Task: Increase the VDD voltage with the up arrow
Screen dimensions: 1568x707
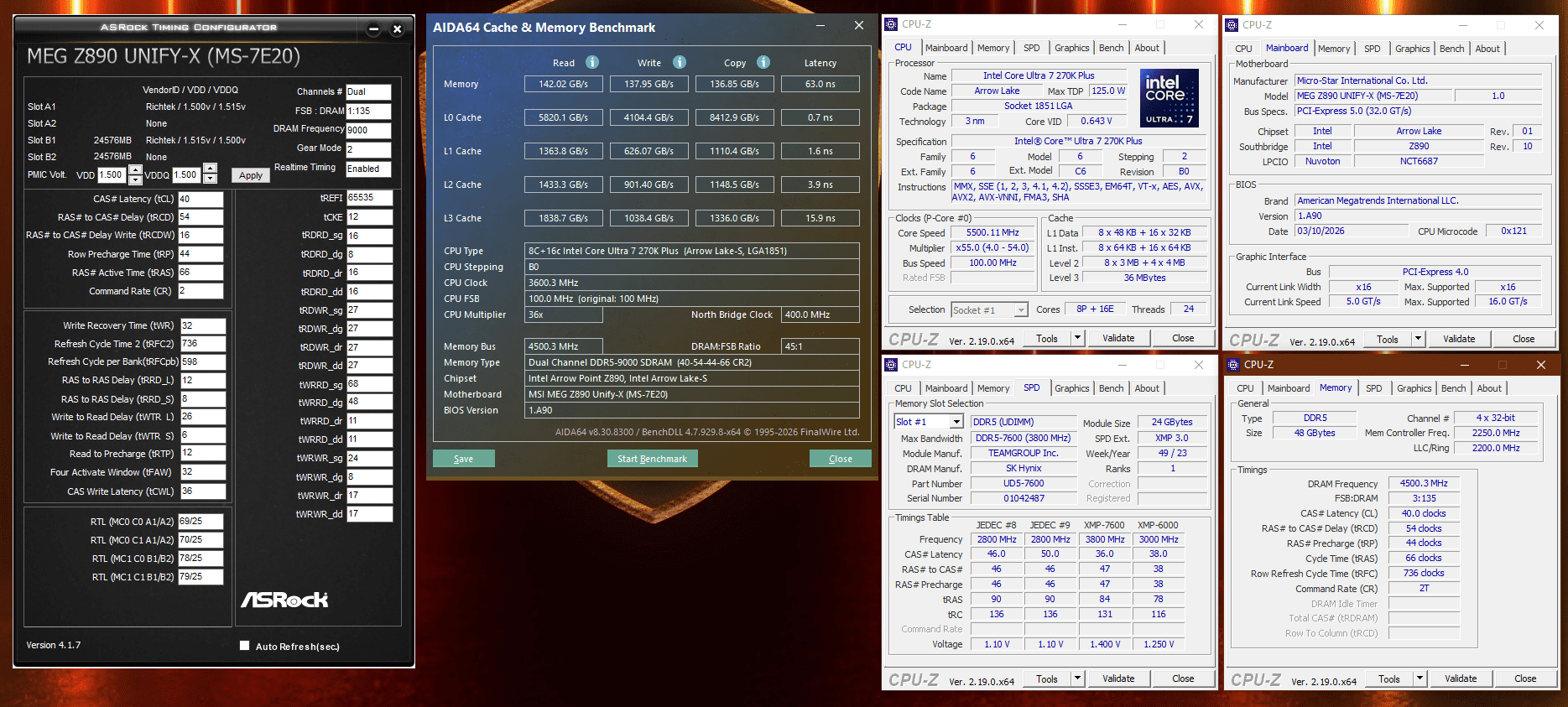Action: (135, 170)
